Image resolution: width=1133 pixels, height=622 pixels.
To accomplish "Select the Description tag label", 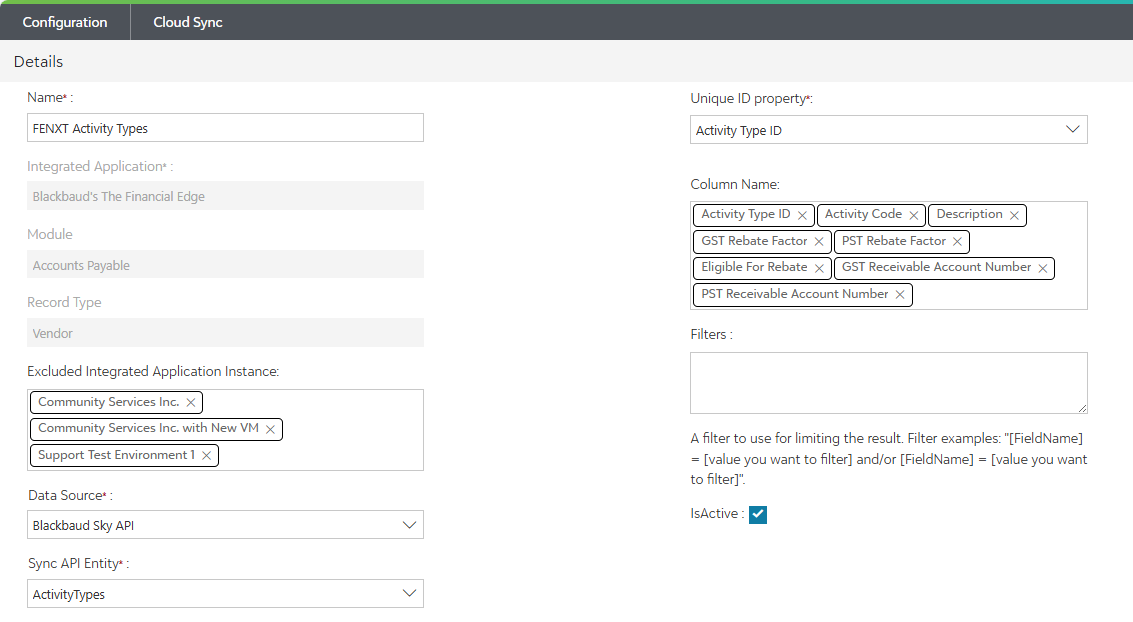I will point(969,214).
